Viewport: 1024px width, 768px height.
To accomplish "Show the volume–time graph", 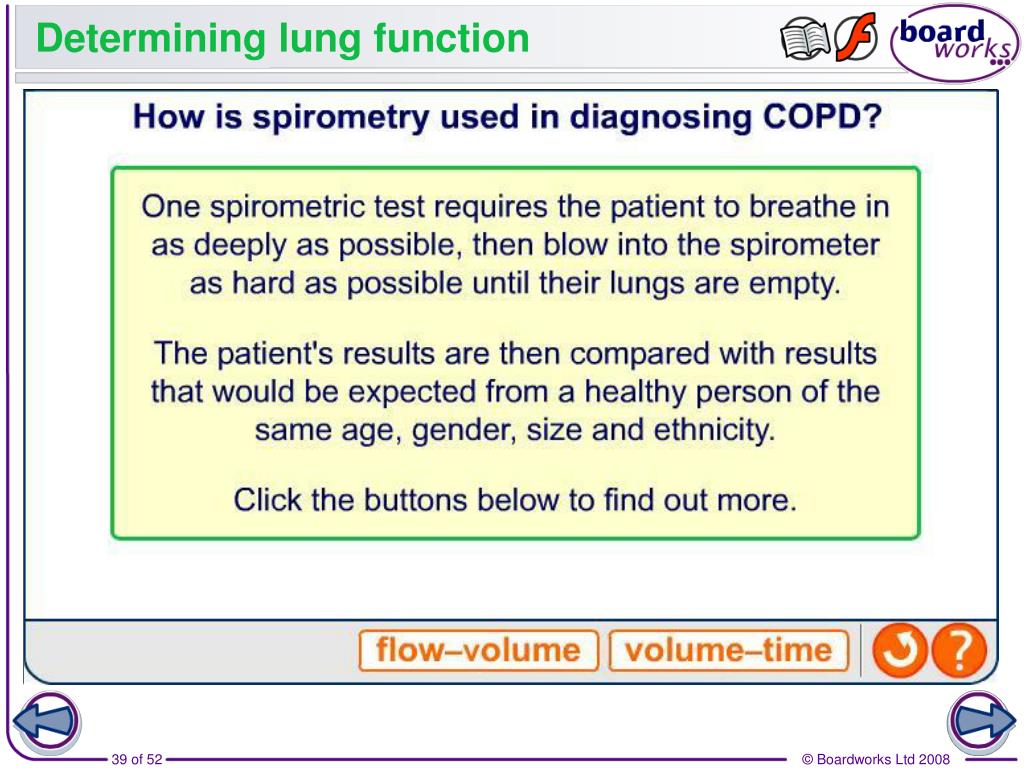I will pos(729,650).
